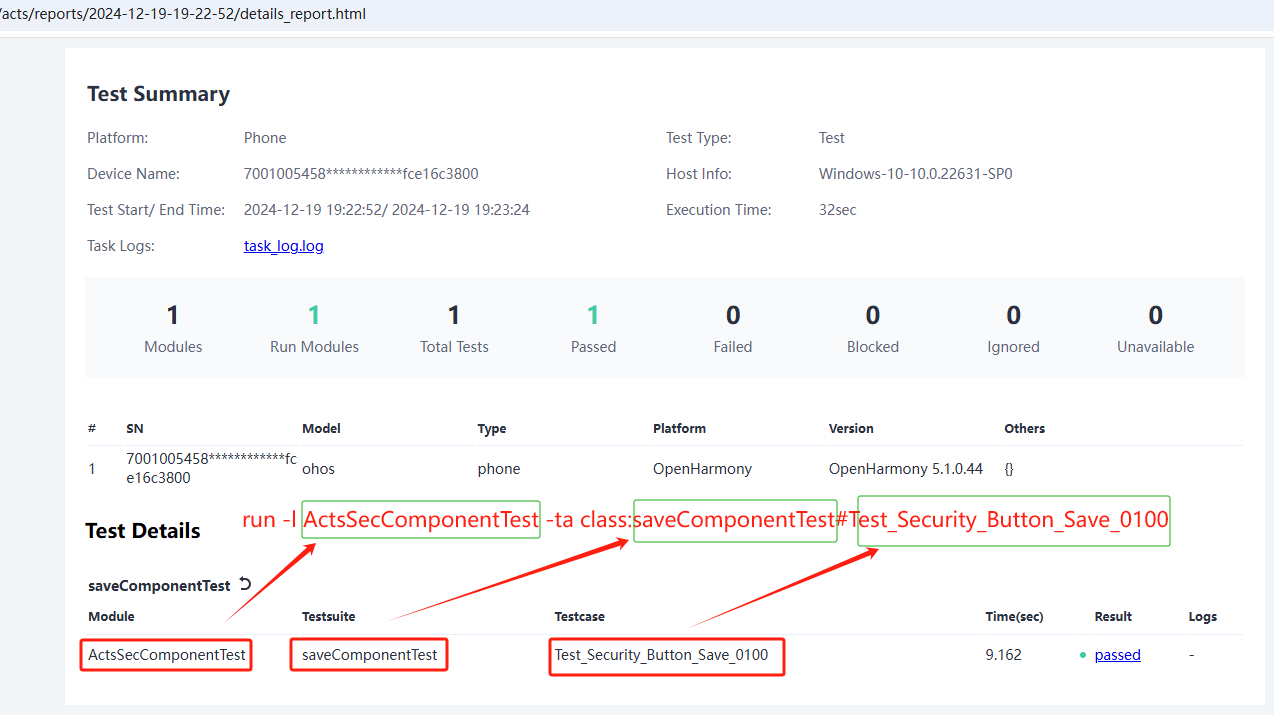Click the Others column header

pyautogui.click(x=1024, y=428)
